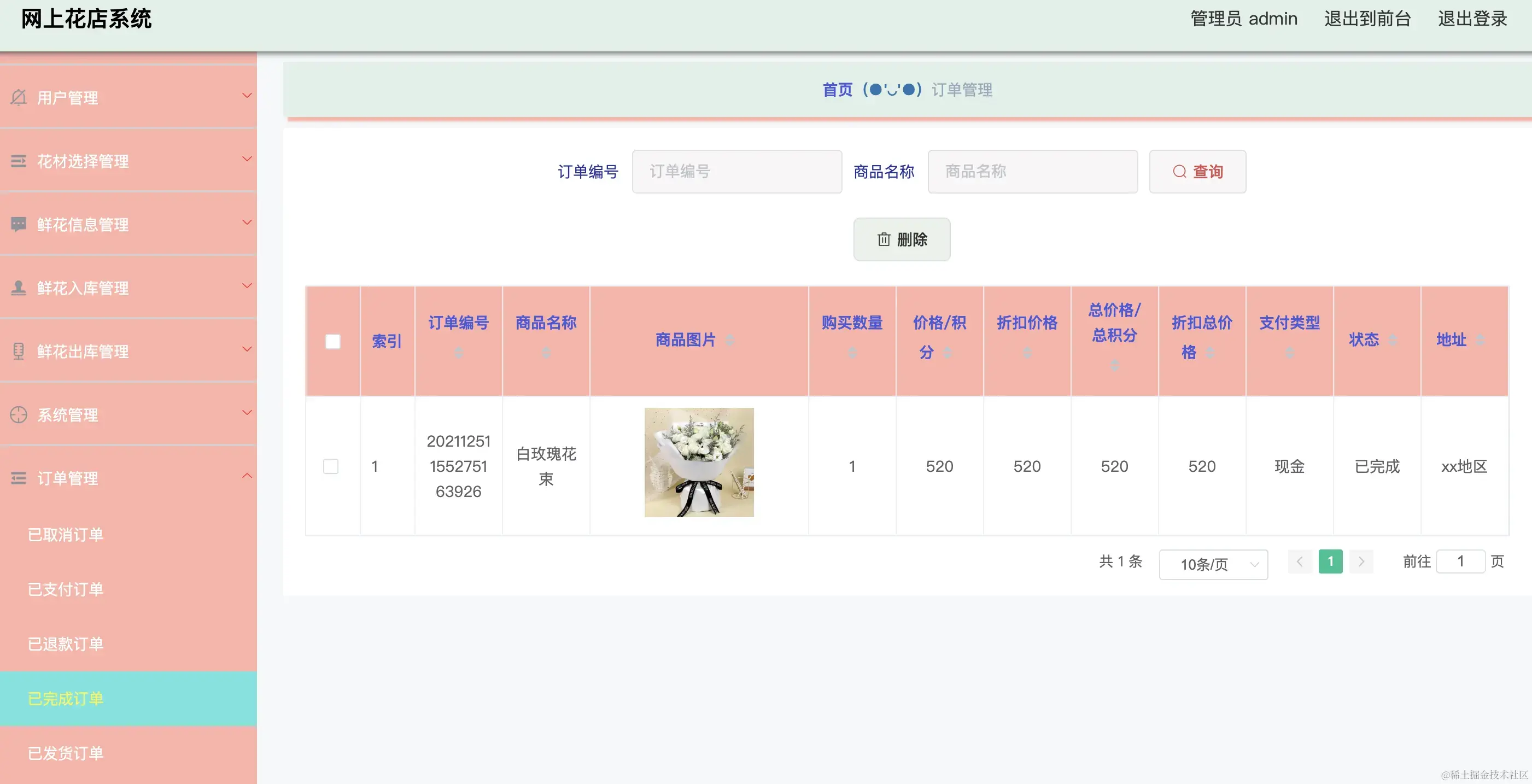Open the 10条/页 page size dropdown
Viewport: 1532px width, 784px height.
(1213, 564)
